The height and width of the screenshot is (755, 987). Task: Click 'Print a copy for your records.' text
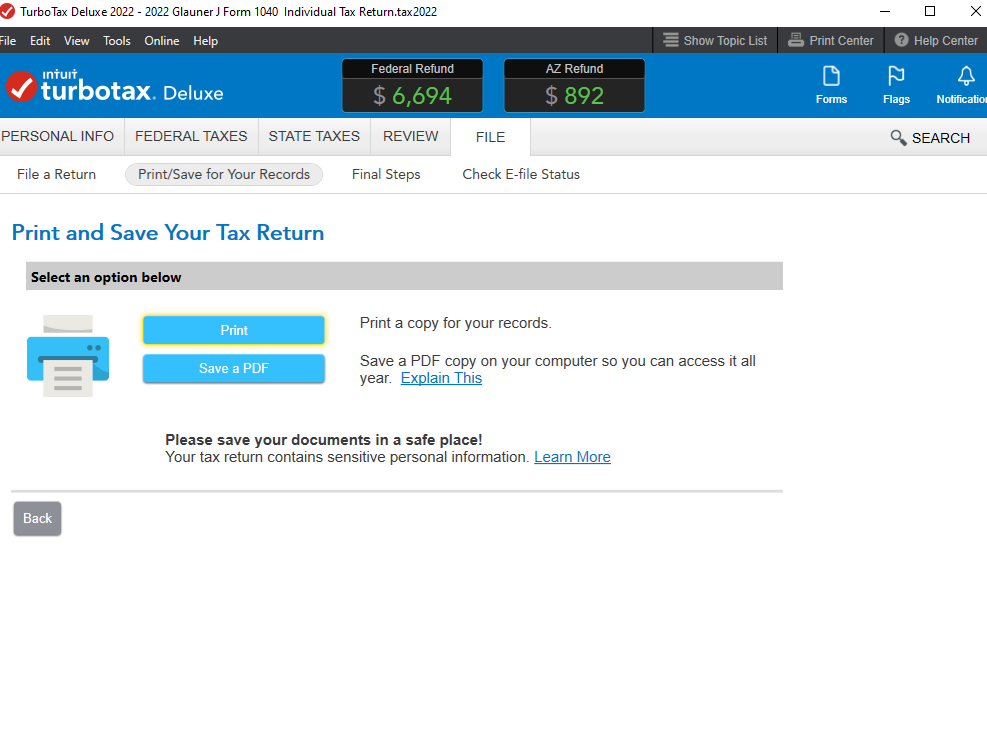point(456,323)
